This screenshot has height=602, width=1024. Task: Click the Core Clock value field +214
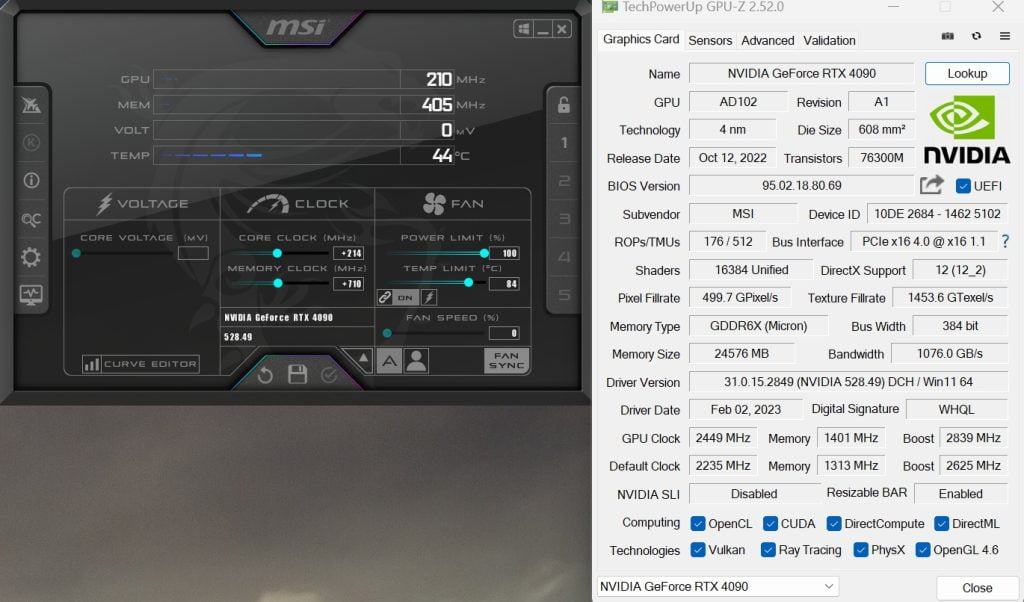click(x=349, y=253)
